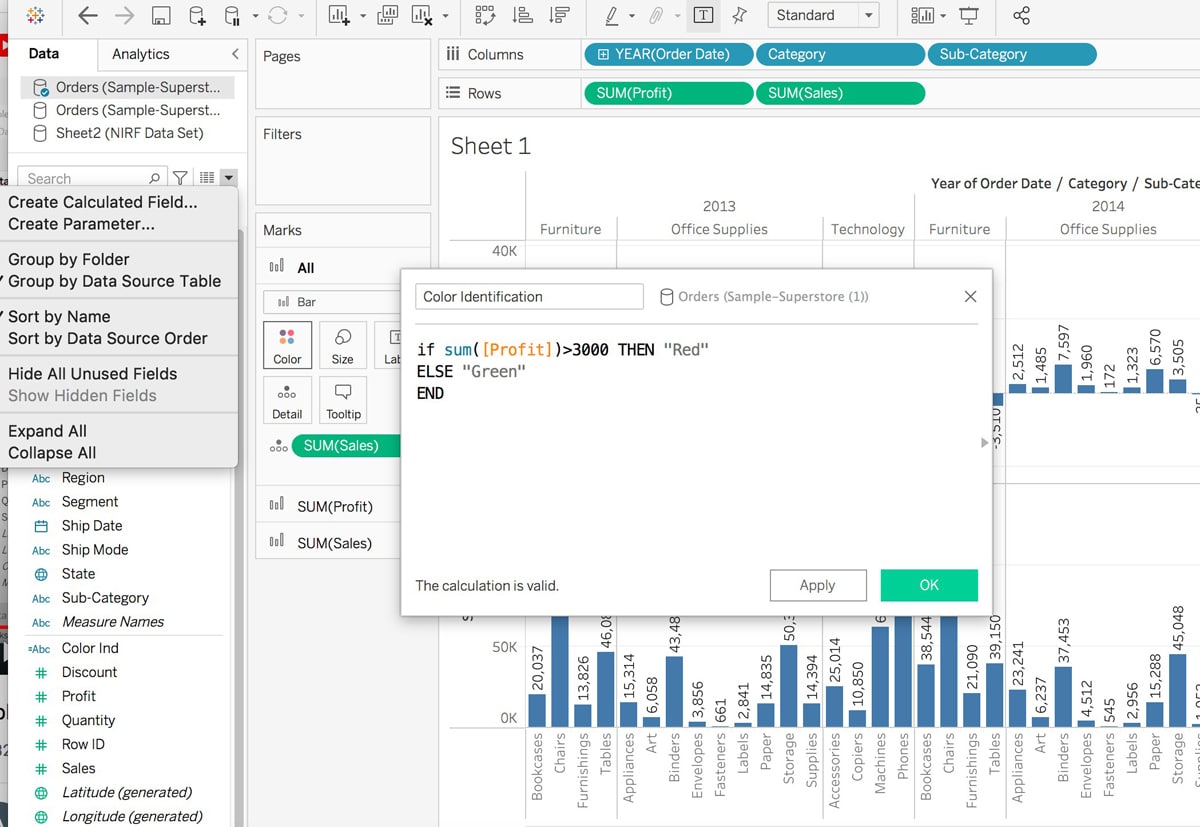The height and width of the screenshot is (827, 1200).
Task: Switch to the Analytics tab
Action: point(140,54)
